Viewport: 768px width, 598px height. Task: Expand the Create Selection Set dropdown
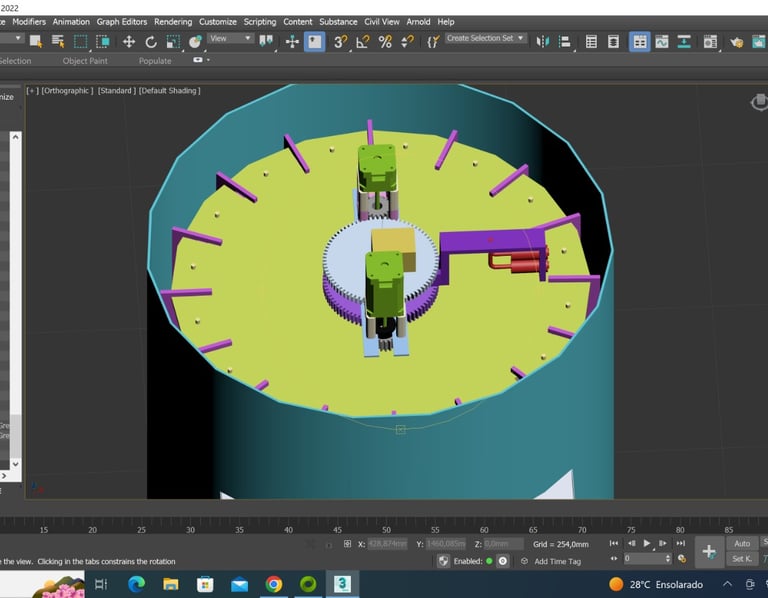pos(485,38)
